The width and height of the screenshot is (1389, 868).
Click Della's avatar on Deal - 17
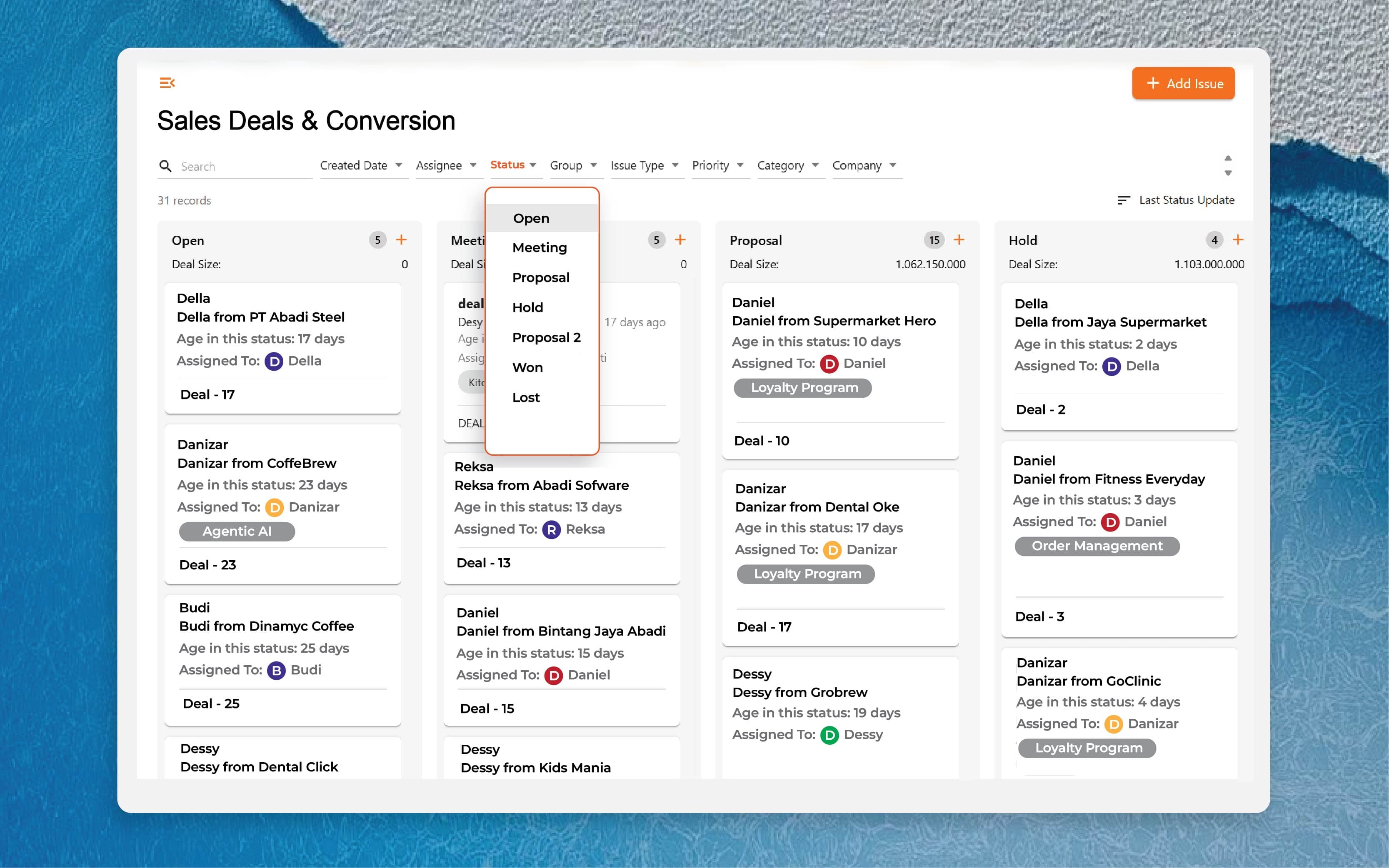(274, 361)
